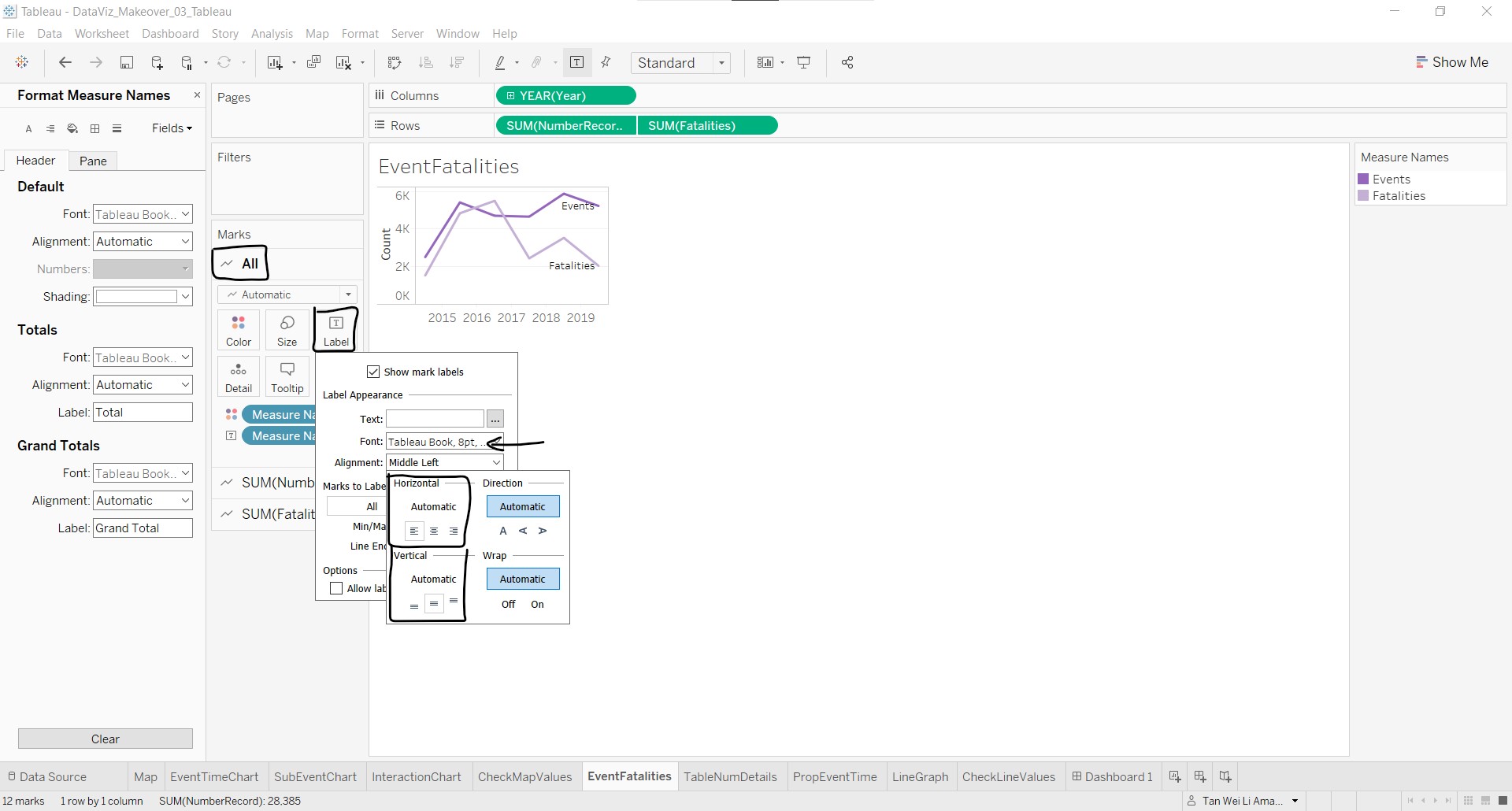The height and width of the screenshot is (811, 1512).
Task: Open the Size mark card
Action: (x=287, y=329)
